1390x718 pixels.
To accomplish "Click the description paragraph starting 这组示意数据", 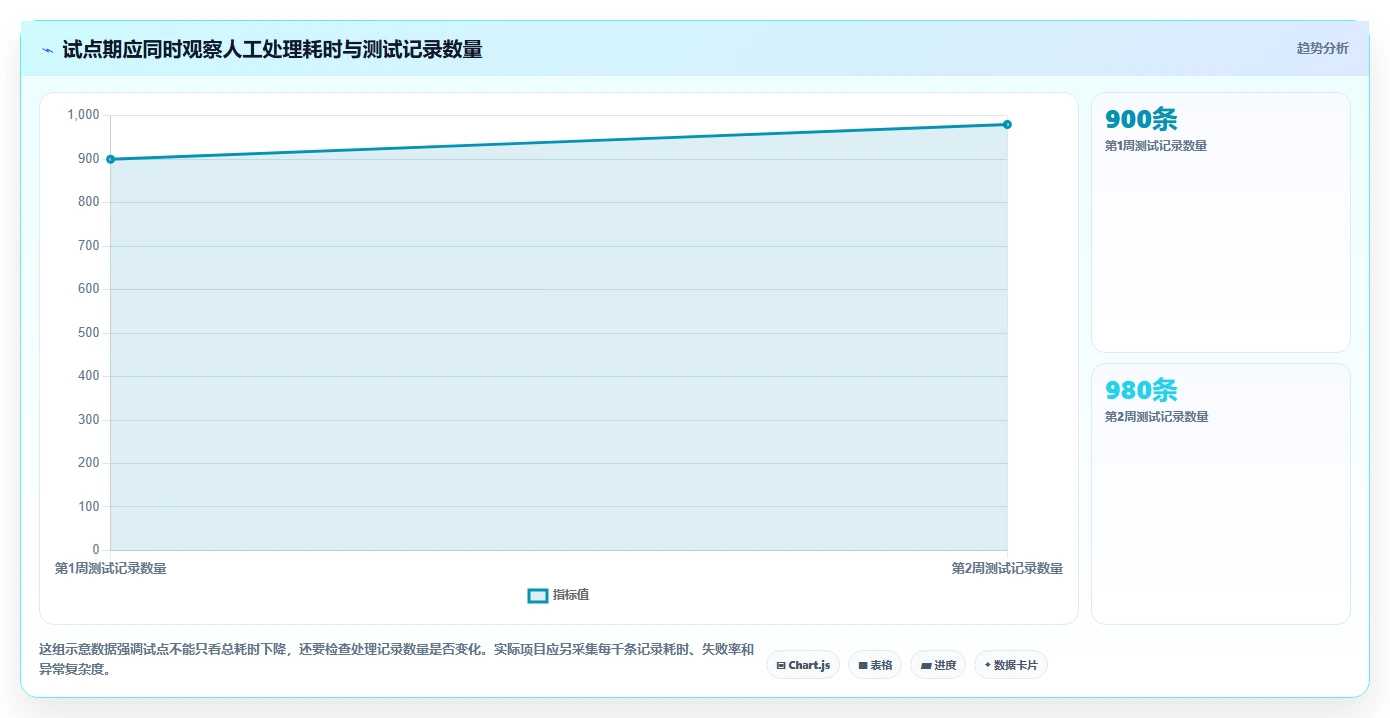I will (396, 660).
